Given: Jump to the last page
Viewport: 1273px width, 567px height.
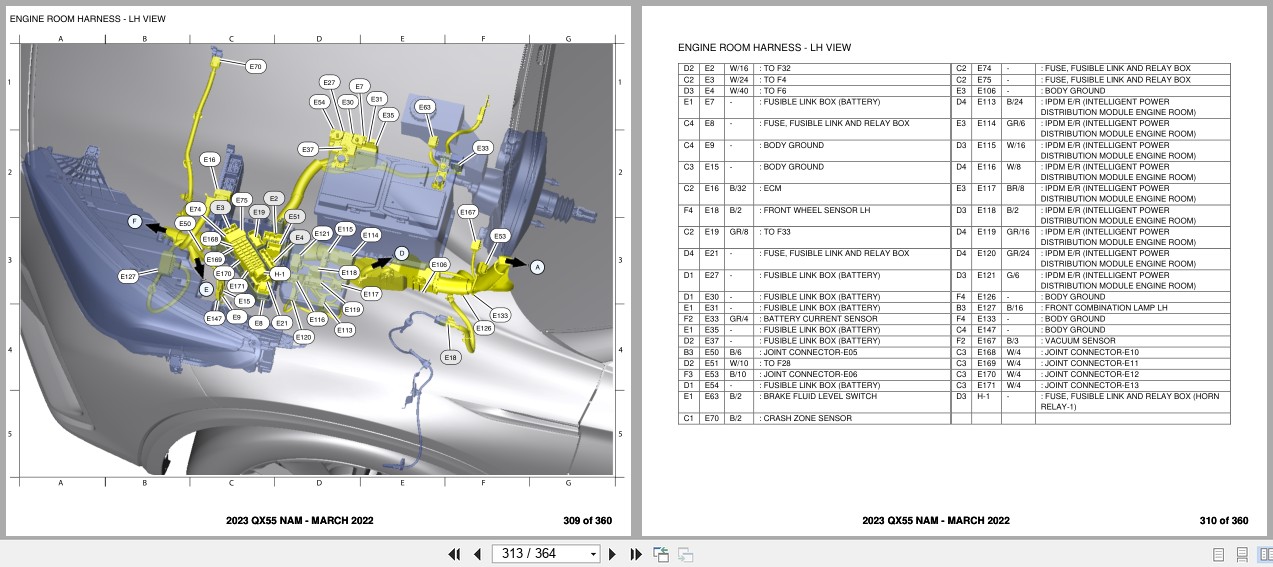Looking at the screenshot, I should coord(635,554).
